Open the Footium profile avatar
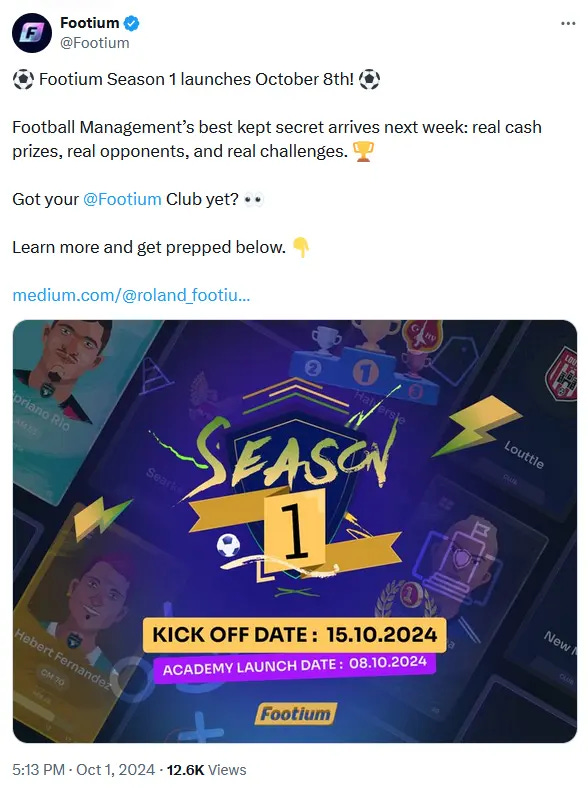 (x=32, y=33)
